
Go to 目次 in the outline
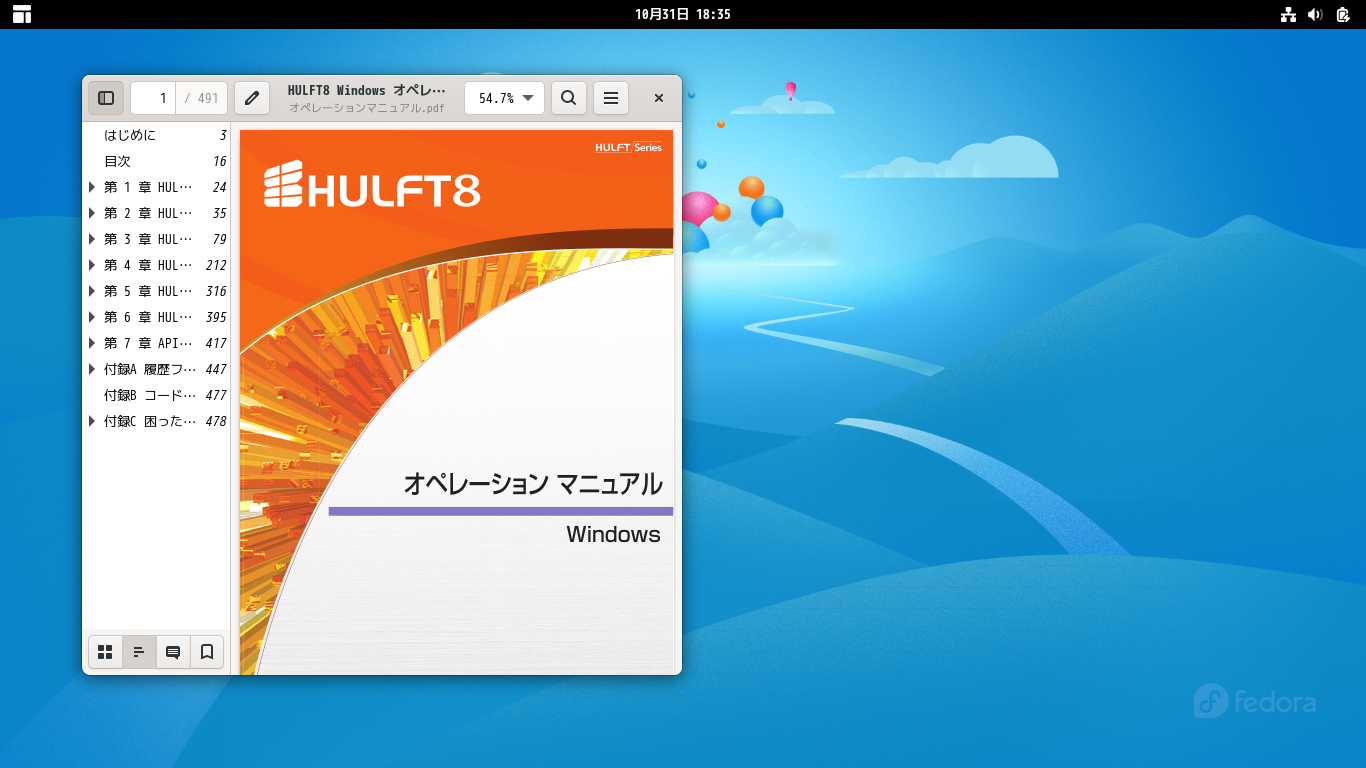point(117,161)
